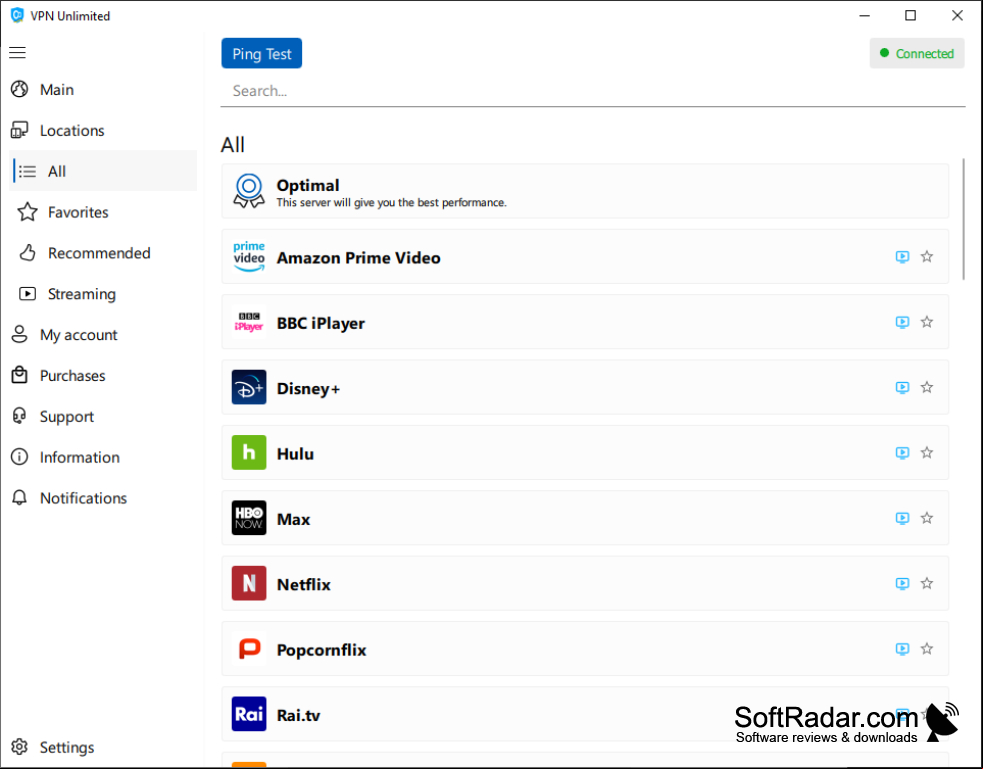Click the Rai.tv logo icon
The width and height of the screenshot is (983, 769).
(249, 714)
